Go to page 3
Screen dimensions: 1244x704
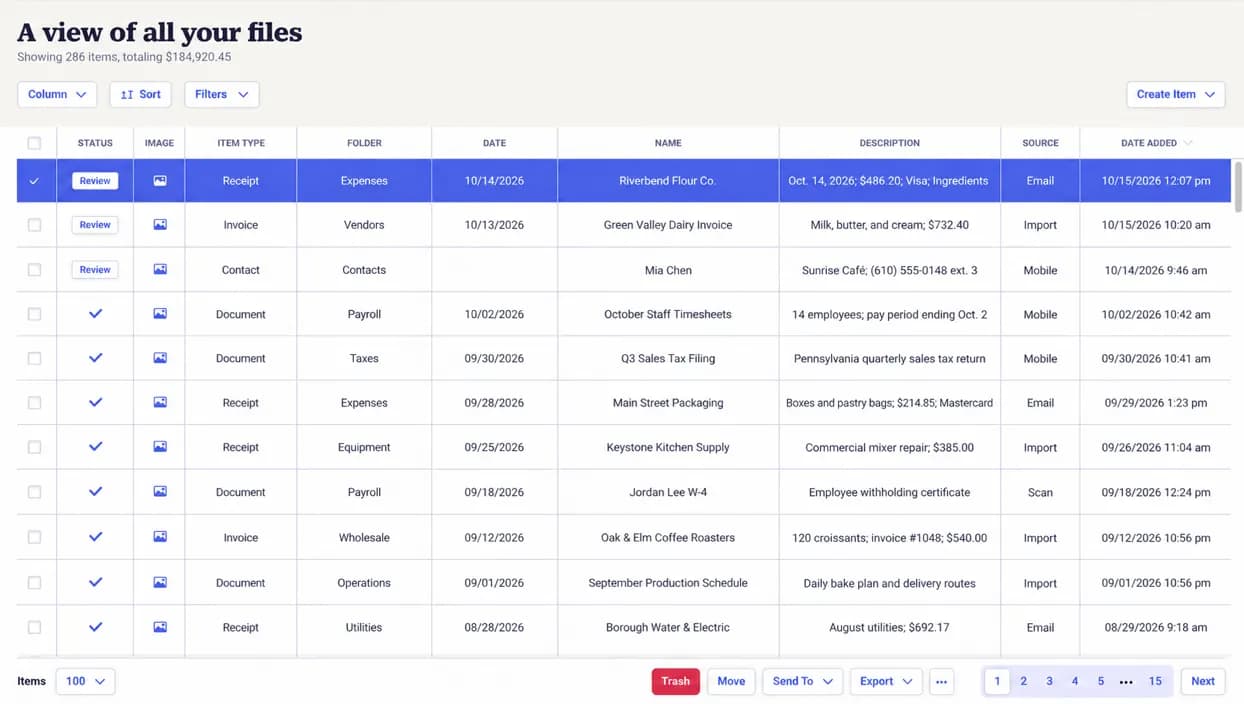[x=1049, y=681]
